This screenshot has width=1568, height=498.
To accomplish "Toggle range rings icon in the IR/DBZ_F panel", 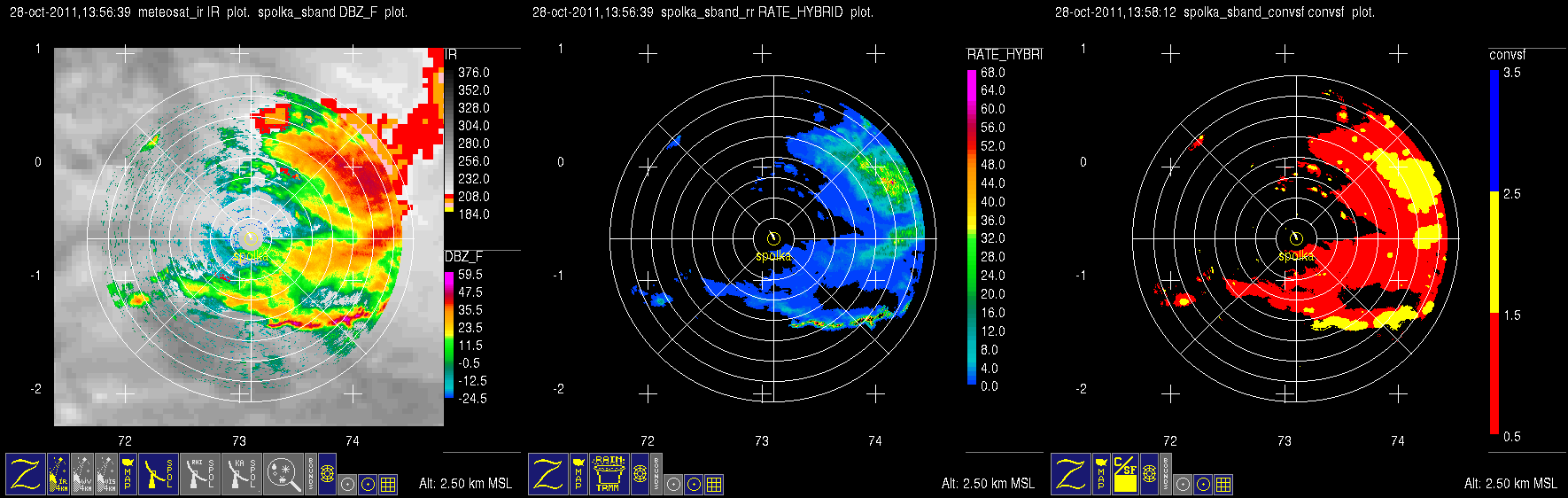I will pos(327,474).
